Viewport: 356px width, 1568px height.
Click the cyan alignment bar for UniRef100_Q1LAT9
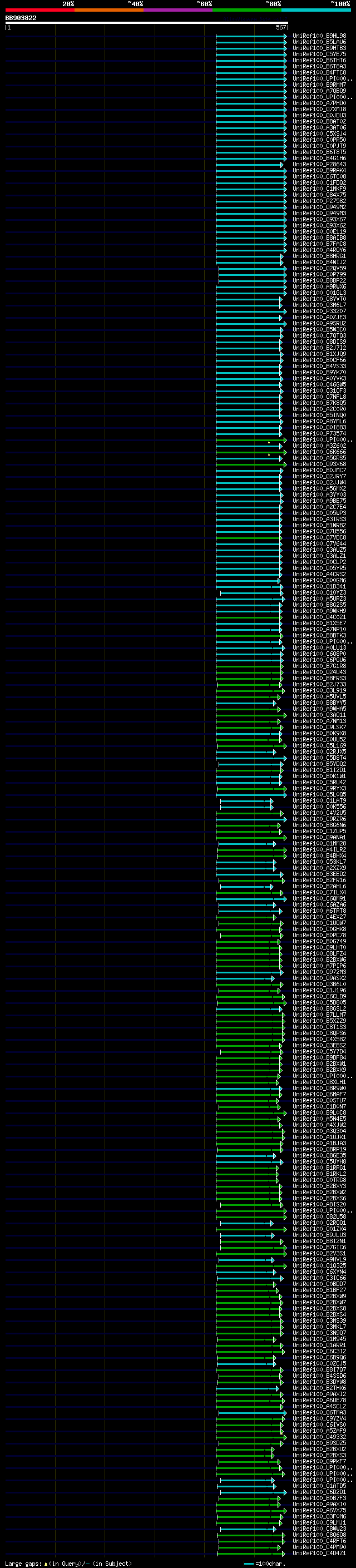246,801
